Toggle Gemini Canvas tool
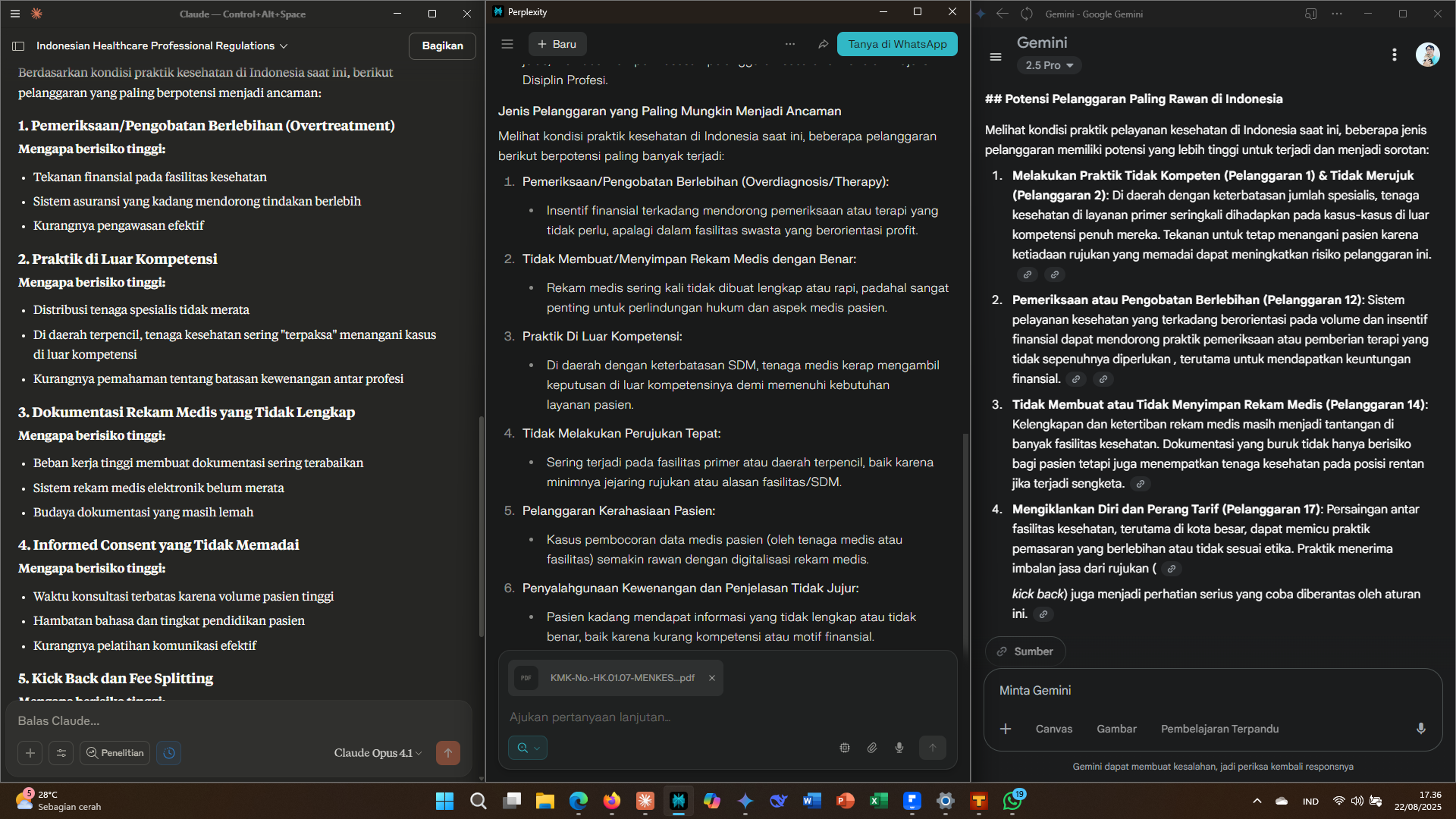 coord(1053,729)
